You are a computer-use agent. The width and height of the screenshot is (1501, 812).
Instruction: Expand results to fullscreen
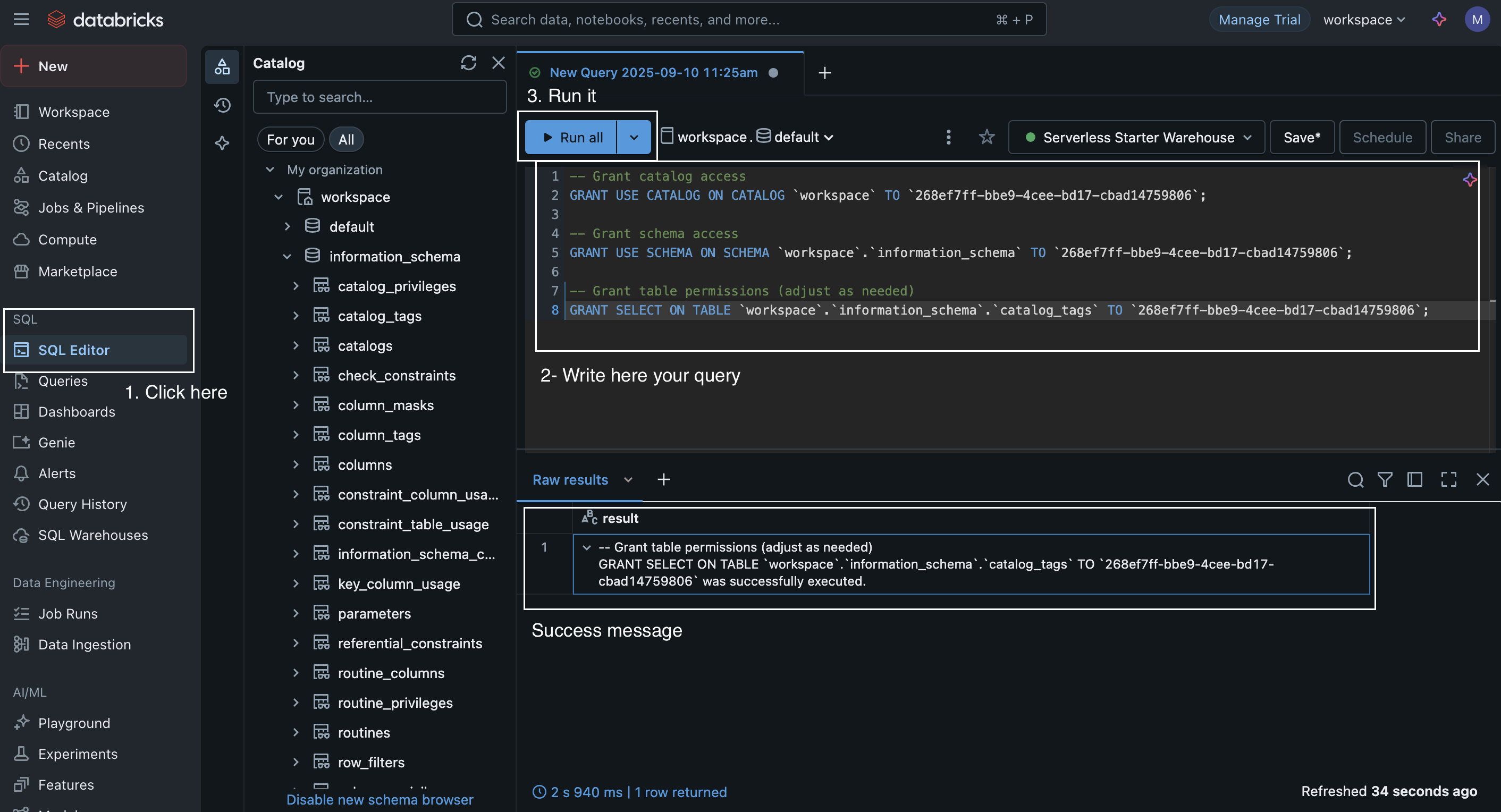point(1448,479)
